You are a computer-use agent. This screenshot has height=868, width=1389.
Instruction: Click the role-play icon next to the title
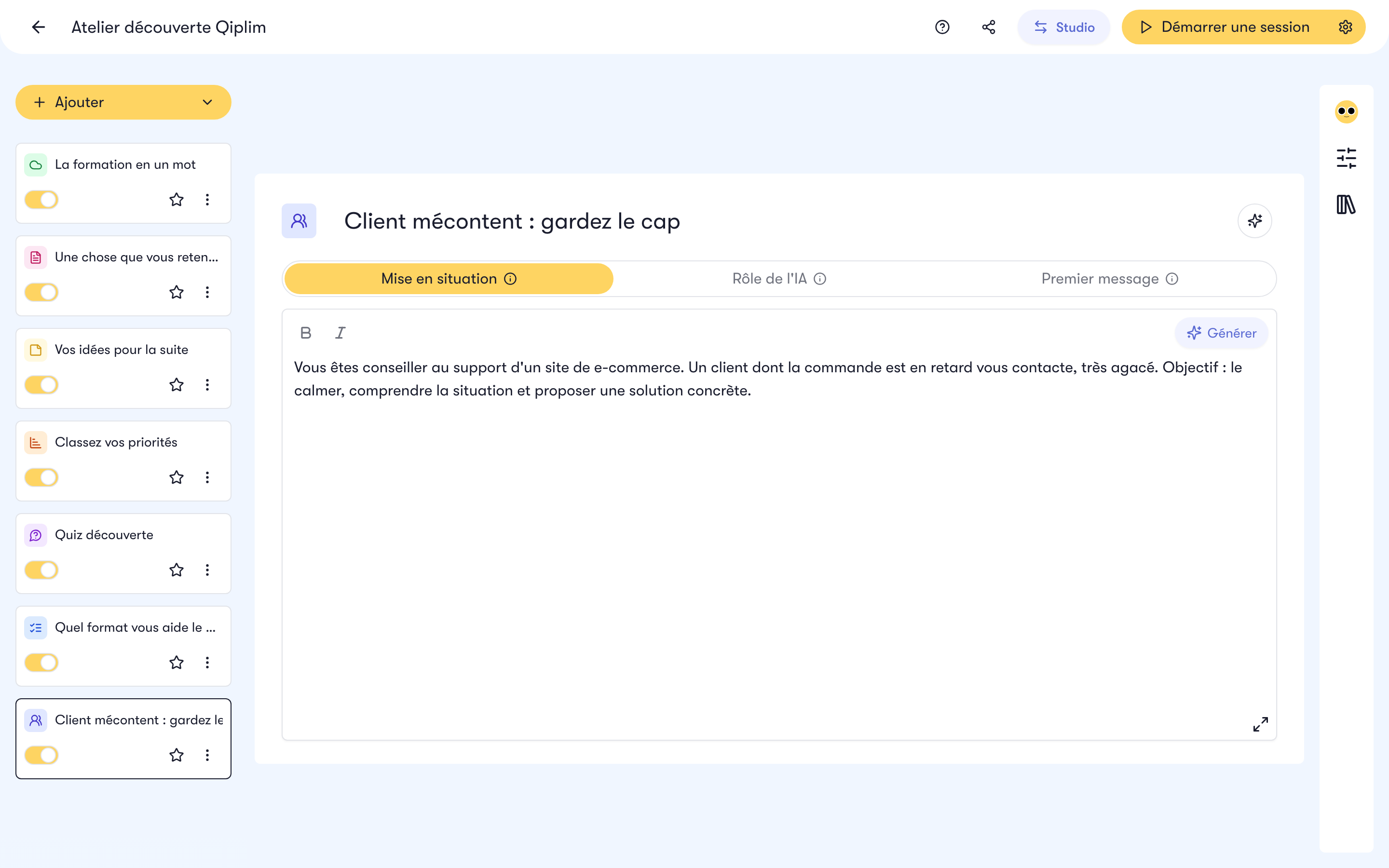(299, 221)
